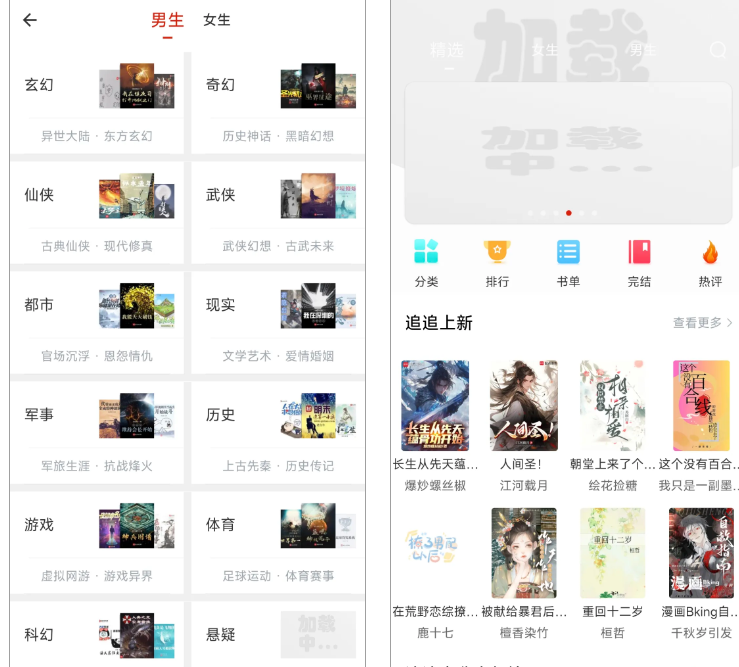Open the 分类 category icon
The image size is (739, 667).
point(426,252)
